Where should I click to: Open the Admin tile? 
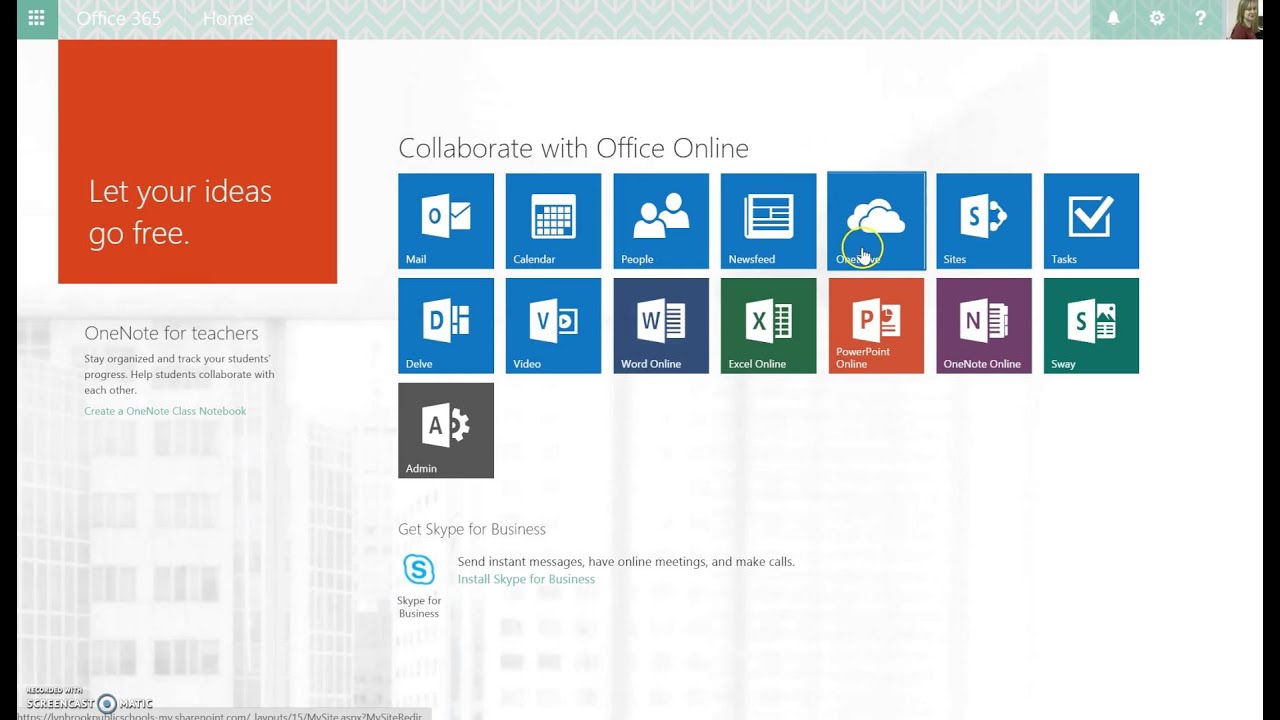[446, 430]
